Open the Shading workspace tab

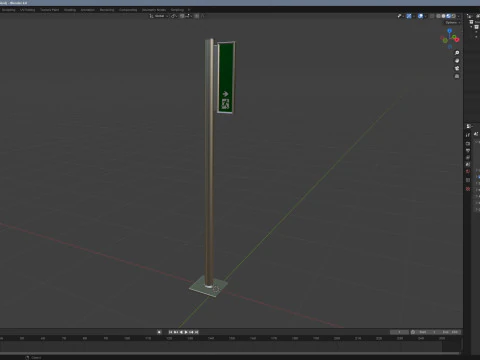[70, 10]
